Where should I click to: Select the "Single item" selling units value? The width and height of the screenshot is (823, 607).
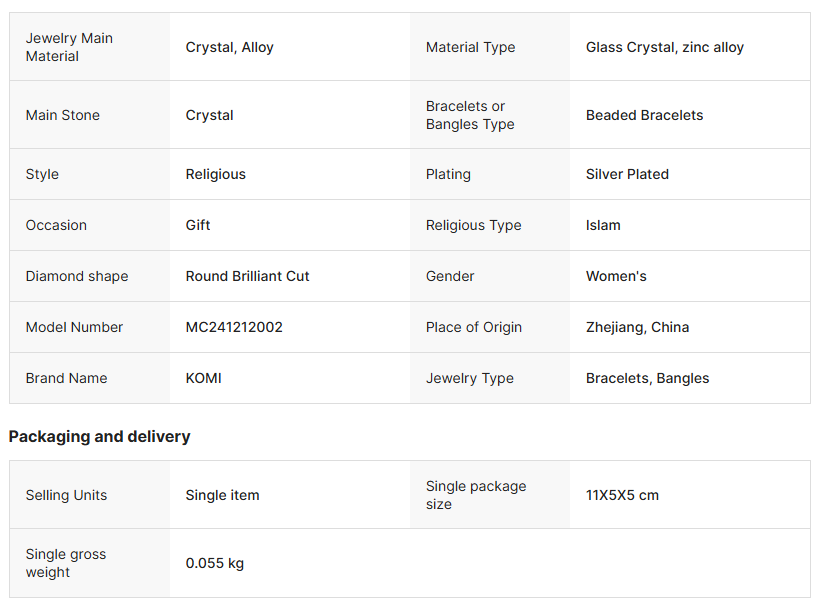222,495
